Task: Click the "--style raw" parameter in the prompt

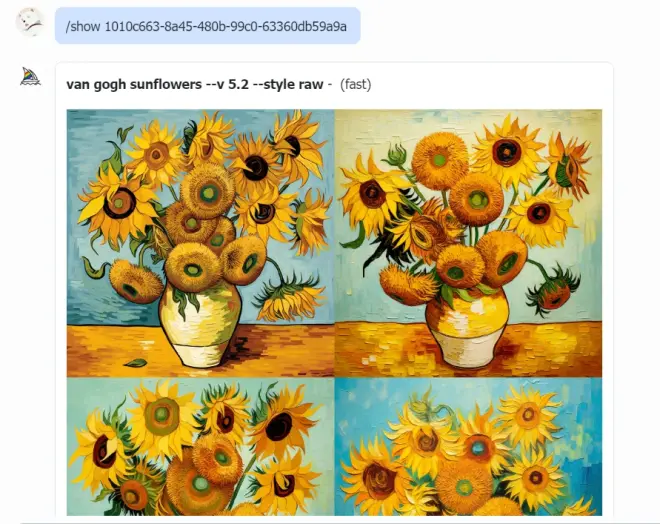Action: [x=288, y=84]
